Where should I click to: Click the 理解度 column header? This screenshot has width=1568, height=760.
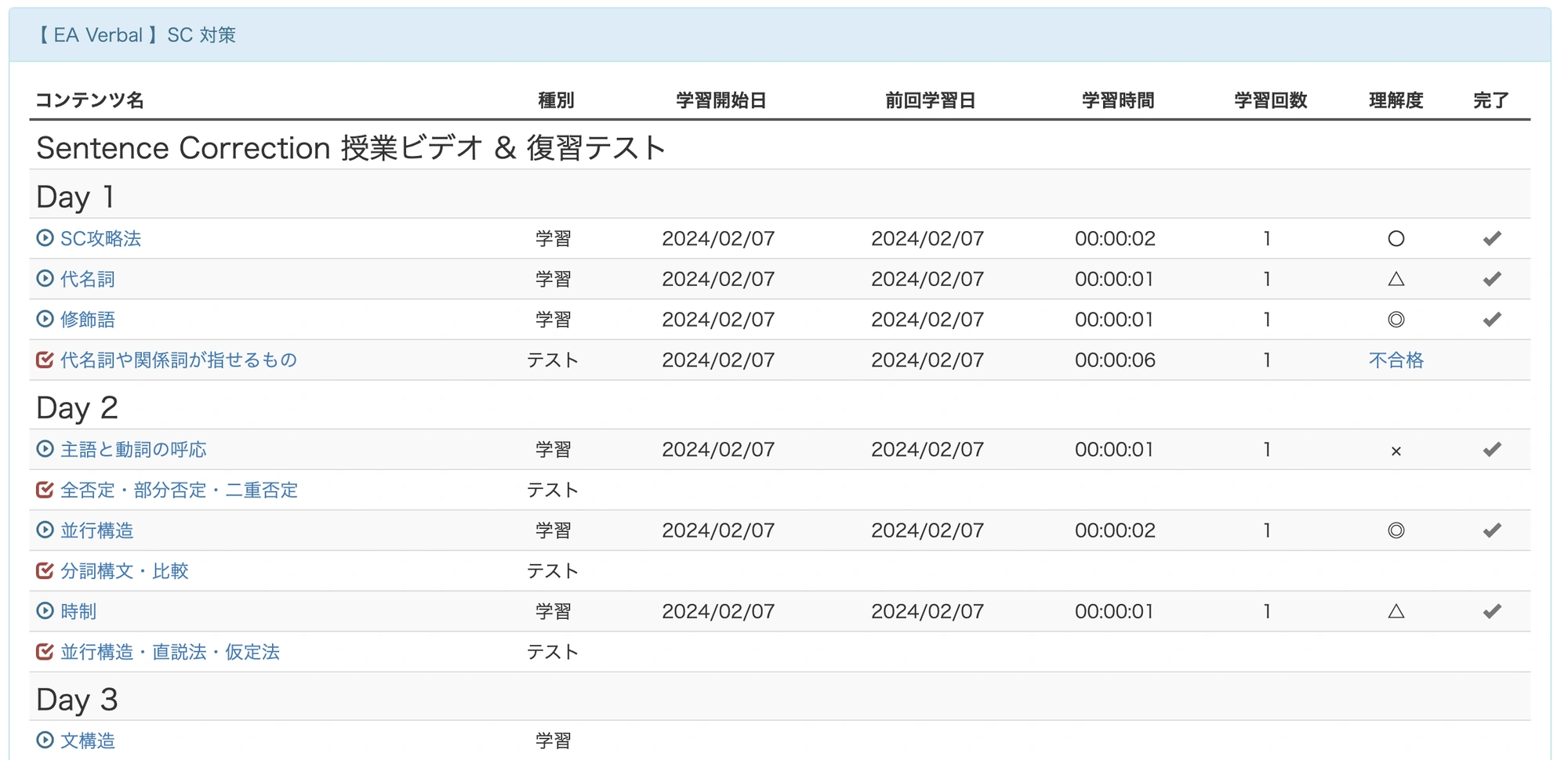(x=1396, y=100)
